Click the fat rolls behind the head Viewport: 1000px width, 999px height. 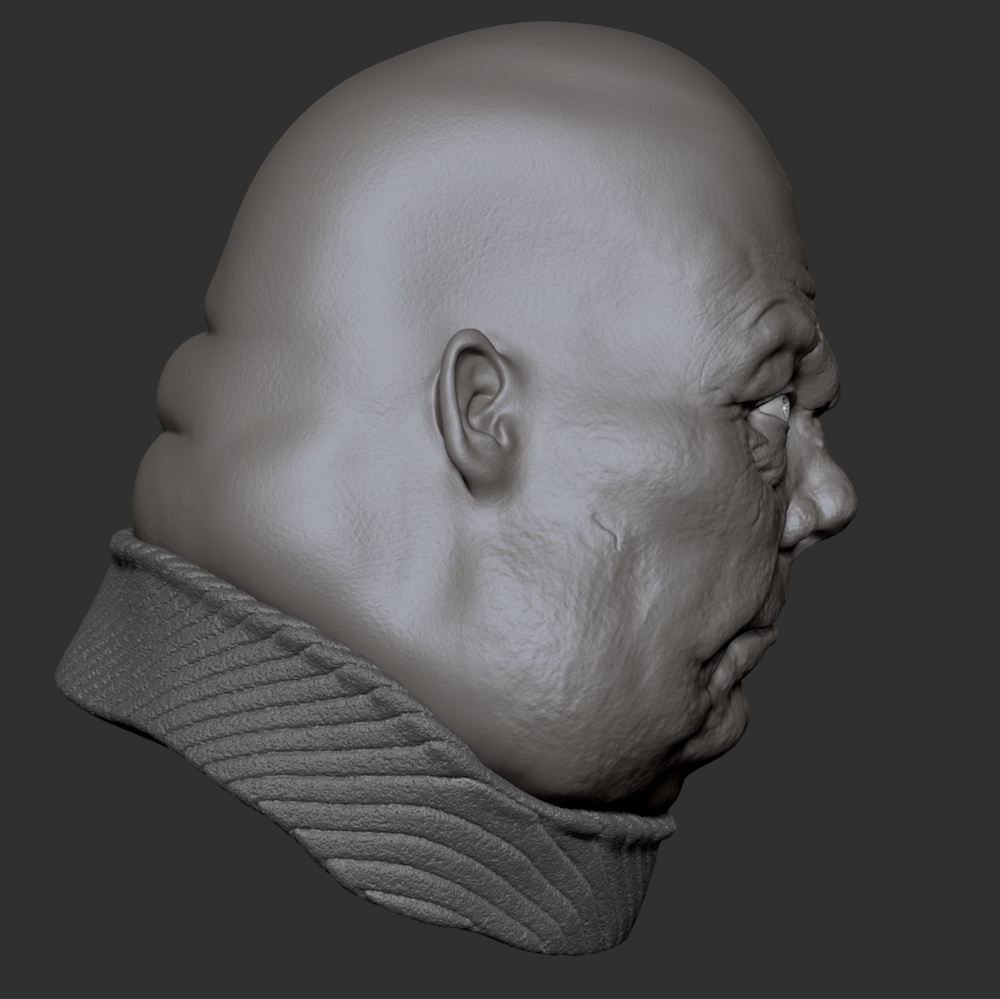click(185, 396)
